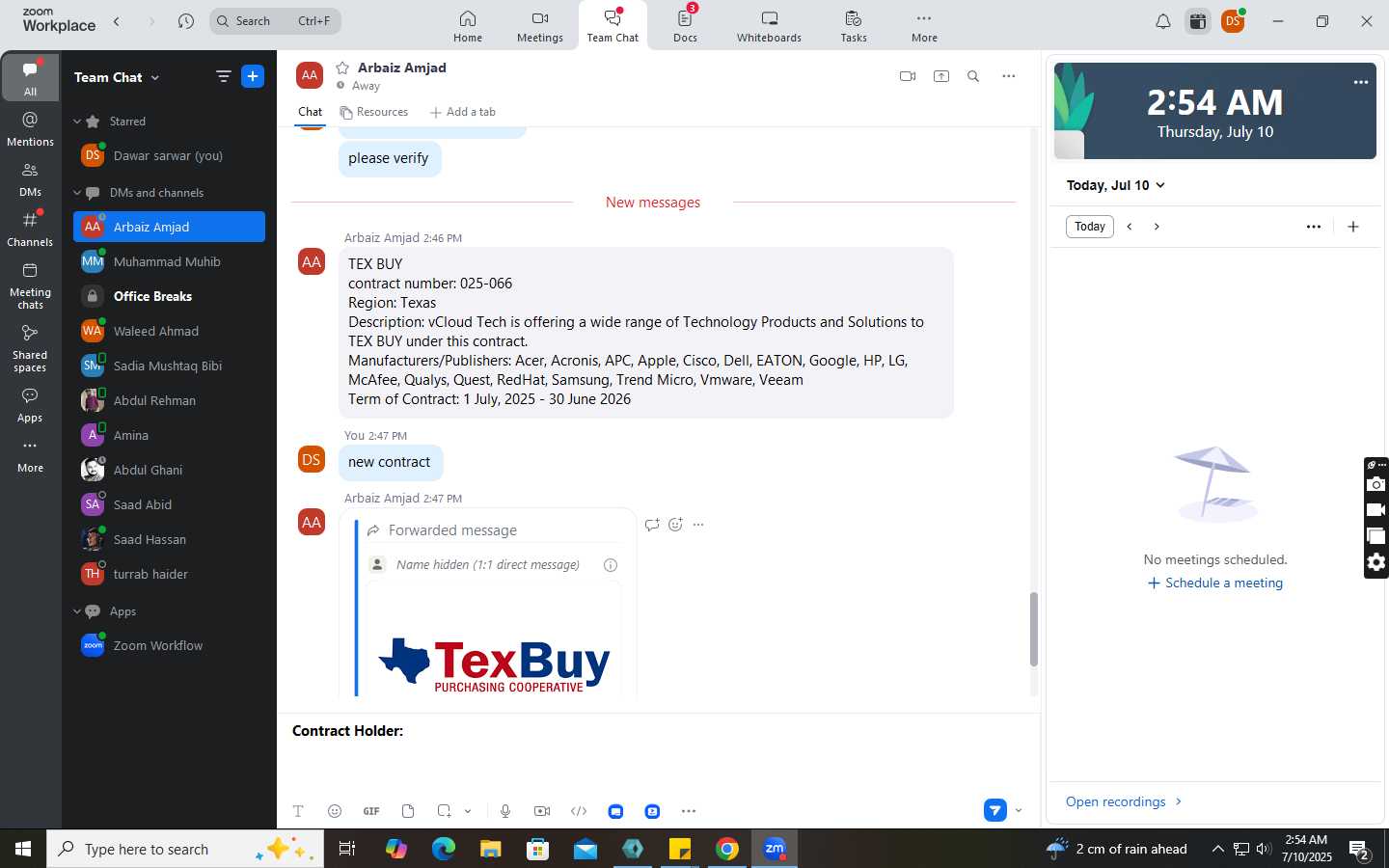Screen dimensions: 1389x868
Task: Toggle the calendar panel icon
Action: 1198,21
